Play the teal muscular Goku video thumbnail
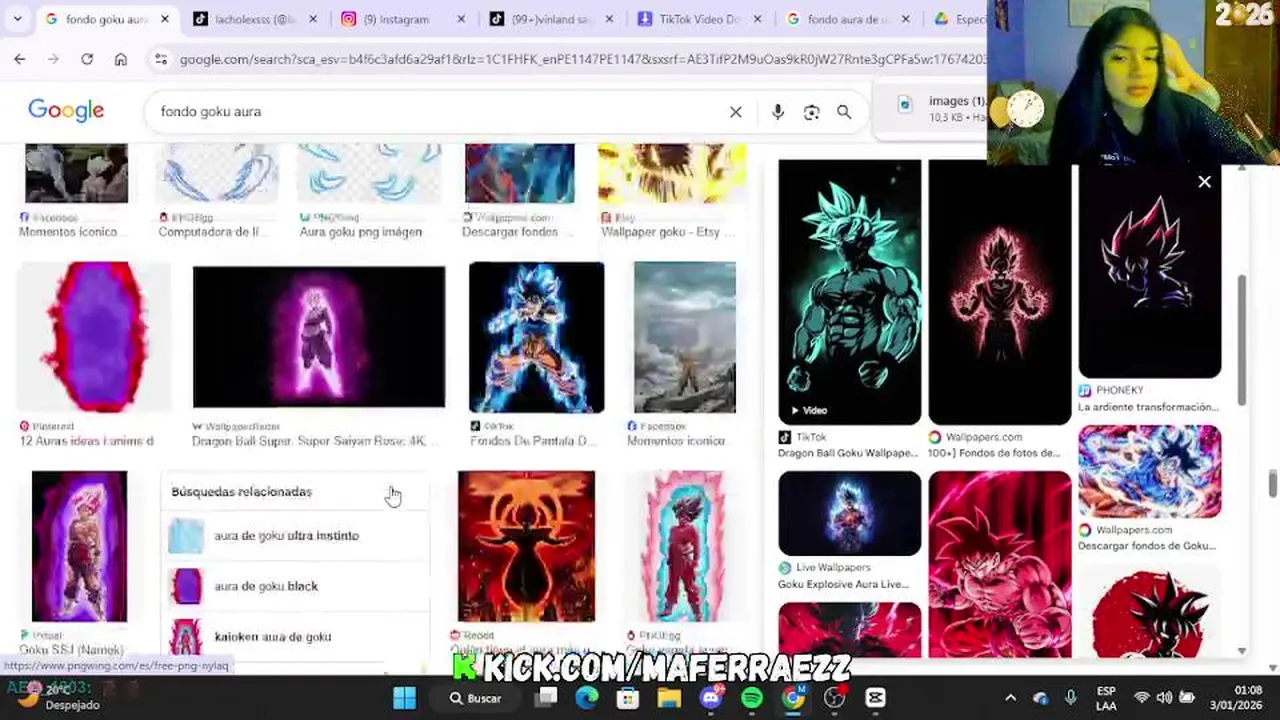 (850, 291)
